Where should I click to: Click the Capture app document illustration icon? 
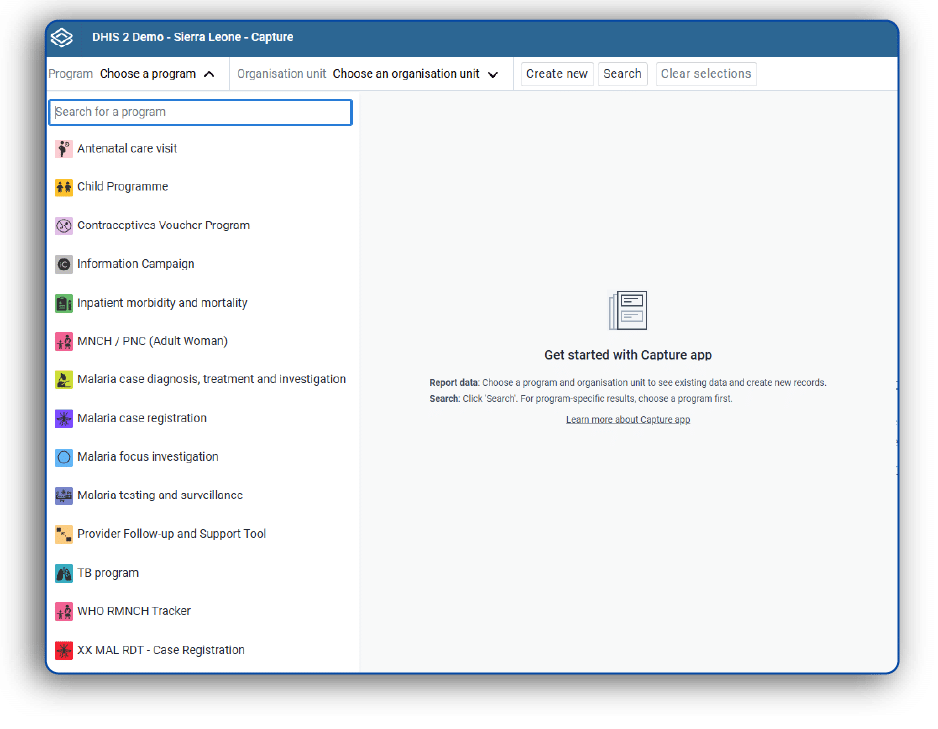(x=628, y=310)
